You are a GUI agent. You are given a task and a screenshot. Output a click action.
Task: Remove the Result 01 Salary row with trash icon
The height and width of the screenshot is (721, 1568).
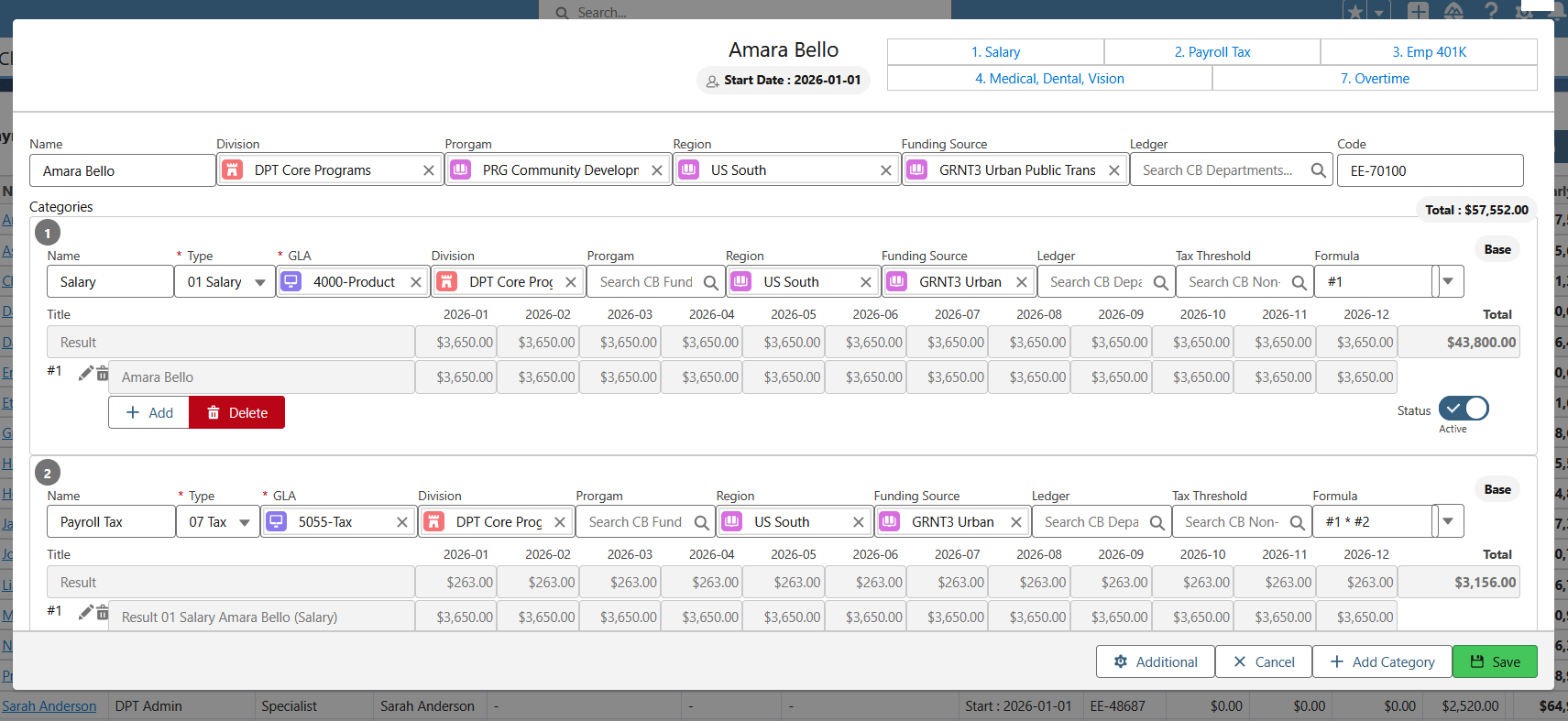click(103, 613)
